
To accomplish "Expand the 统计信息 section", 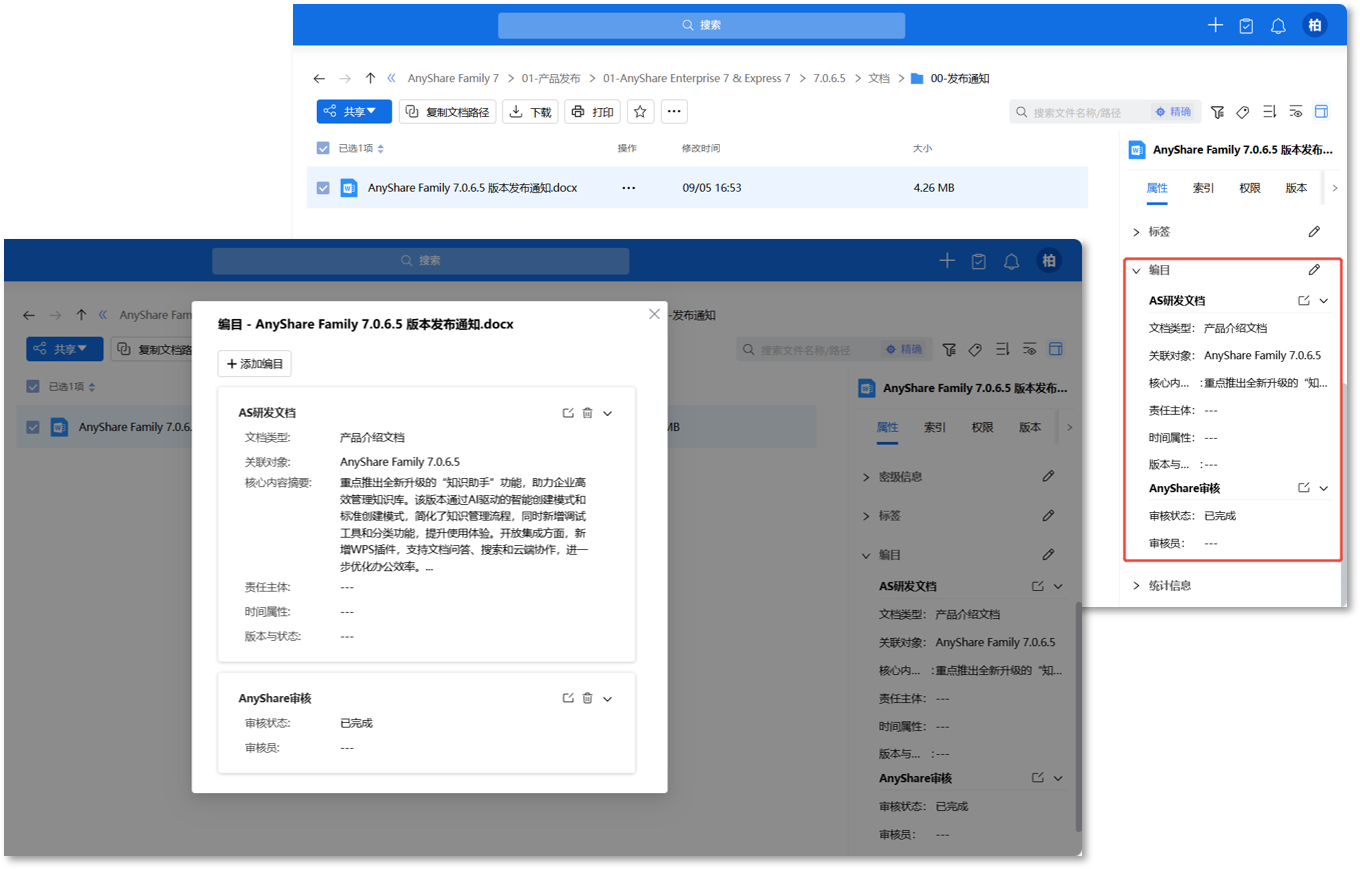I will (x=1136, y=585).
